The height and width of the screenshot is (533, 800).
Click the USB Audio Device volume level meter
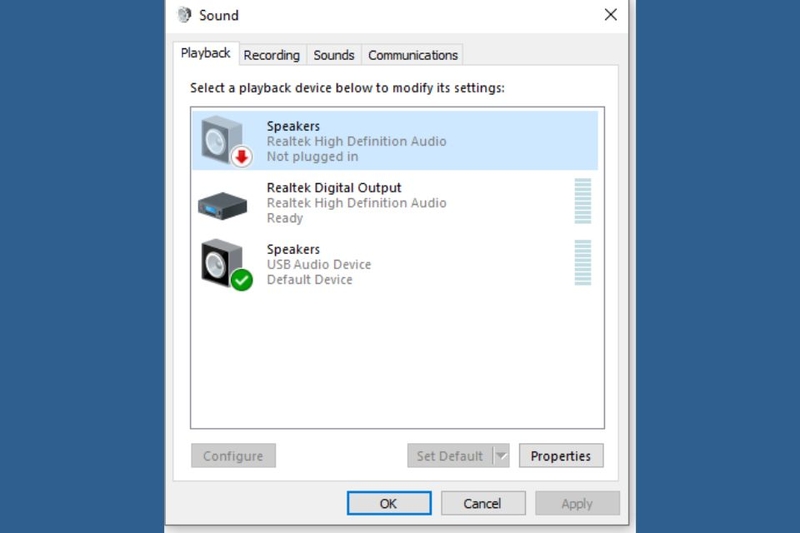click(583, 263)
